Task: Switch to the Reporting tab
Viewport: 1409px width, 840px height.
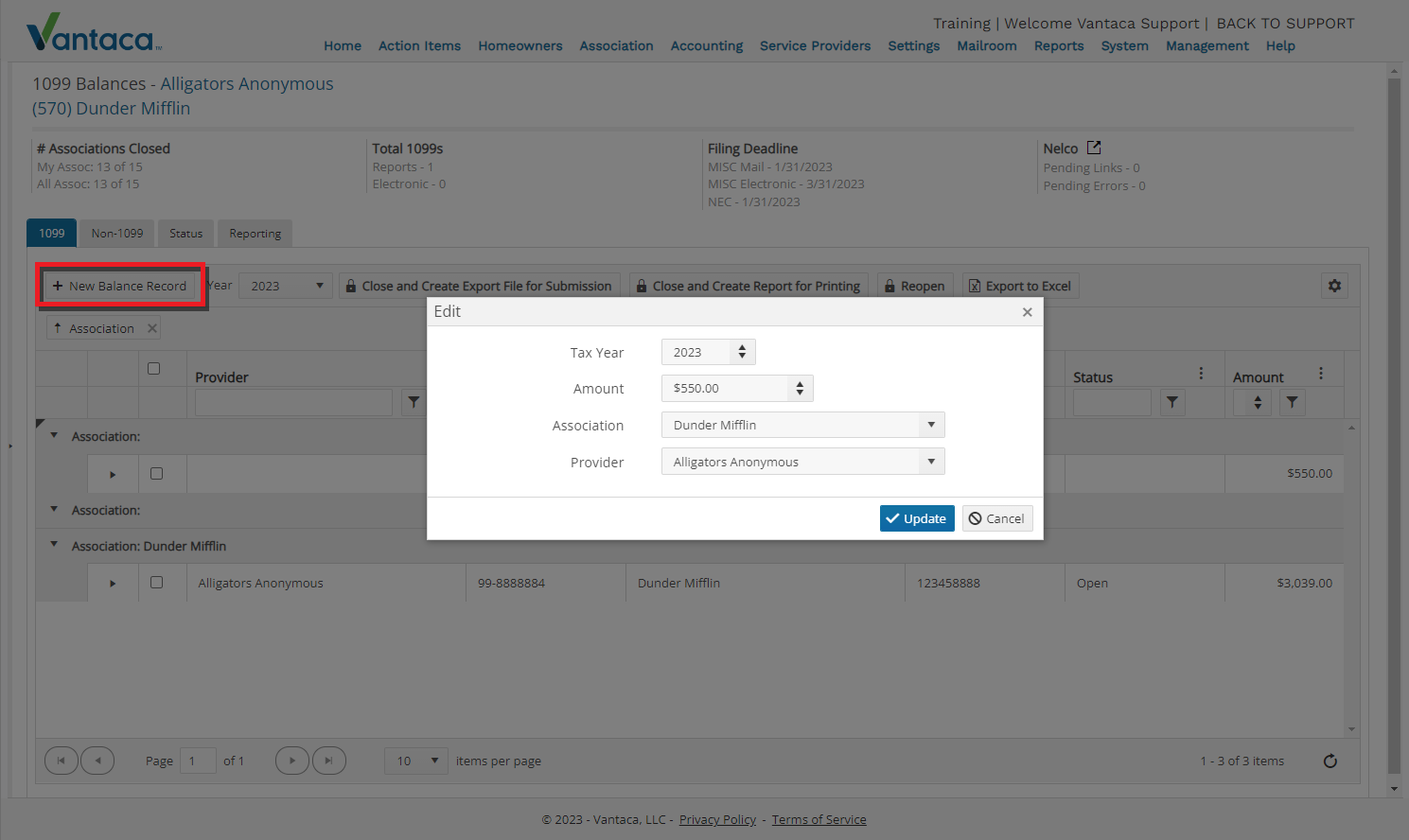Action: [x=255, y=234]
